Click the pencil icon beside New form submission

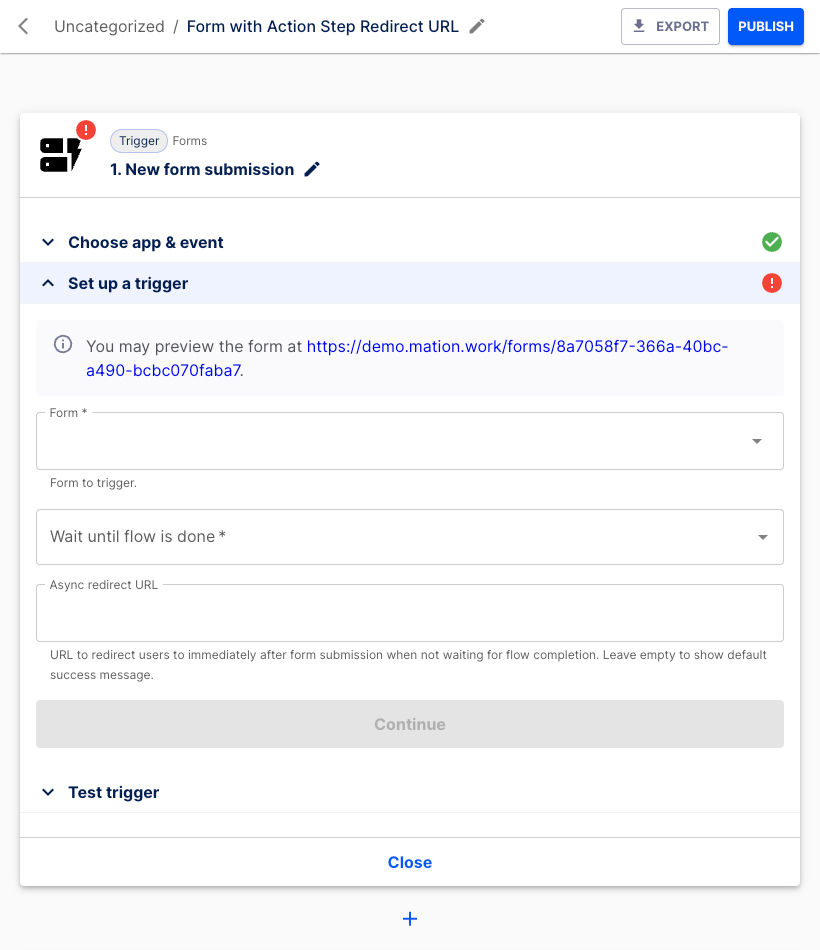[x=311, y=169]
